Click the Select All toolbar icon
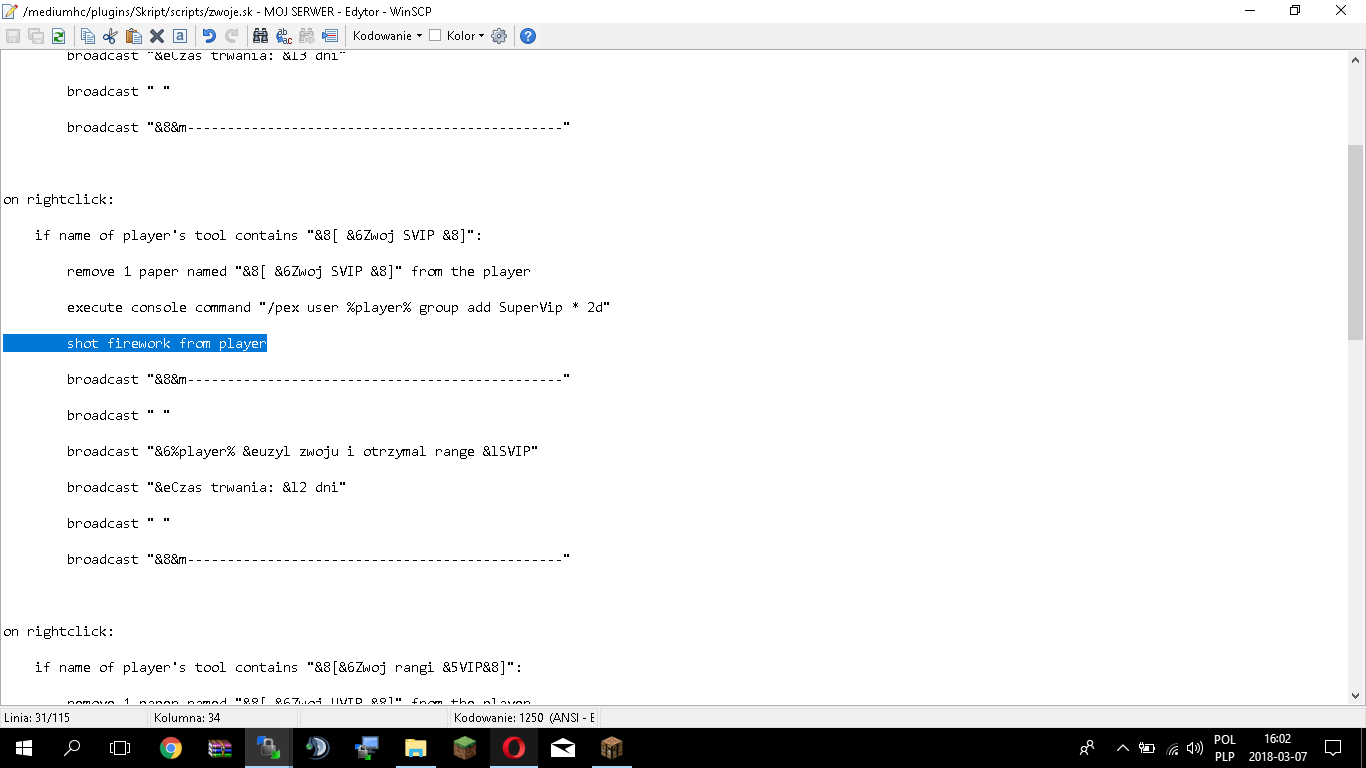The width and height of the screenshot is (1366, 768). click(x=180, y=36)
